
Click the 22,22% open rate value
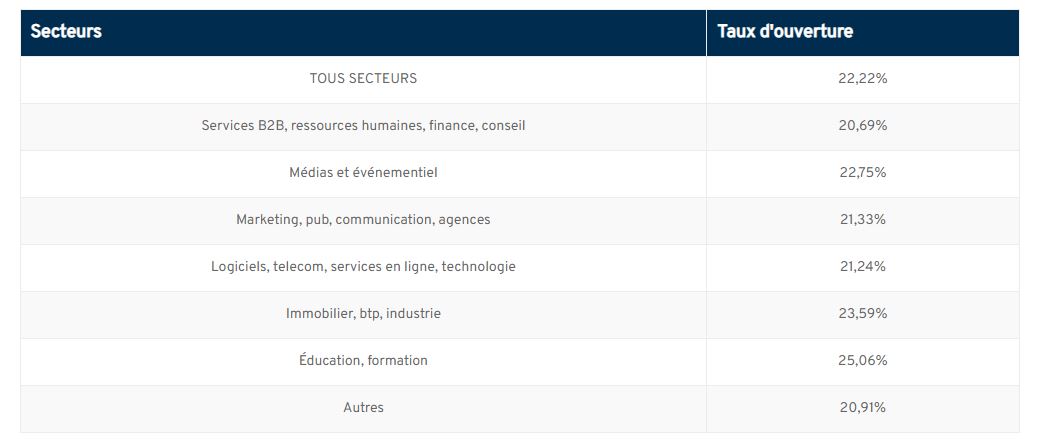pos(862,78)
